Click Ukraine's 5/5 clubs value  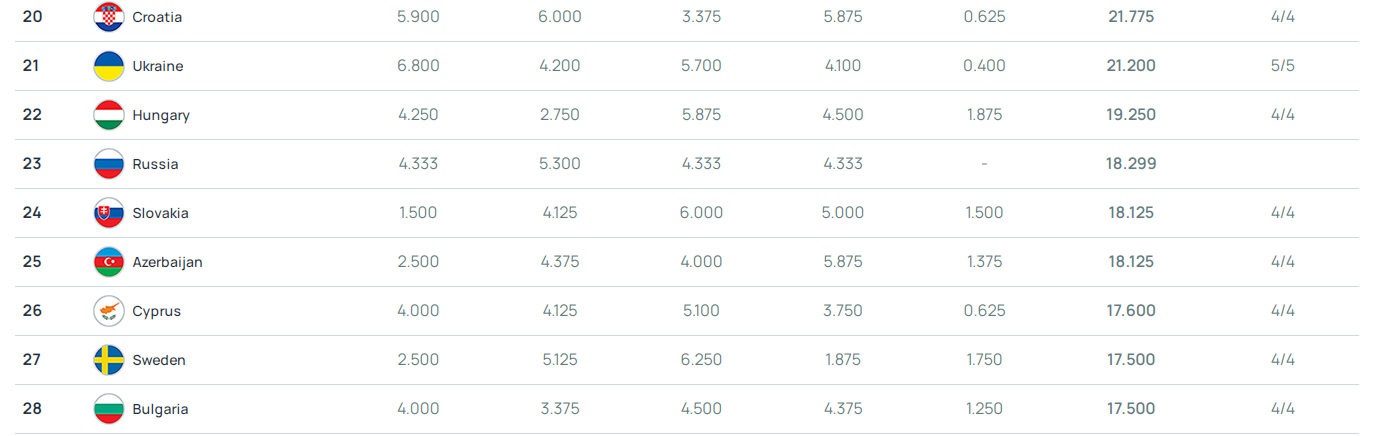[x=1282, y=66]
